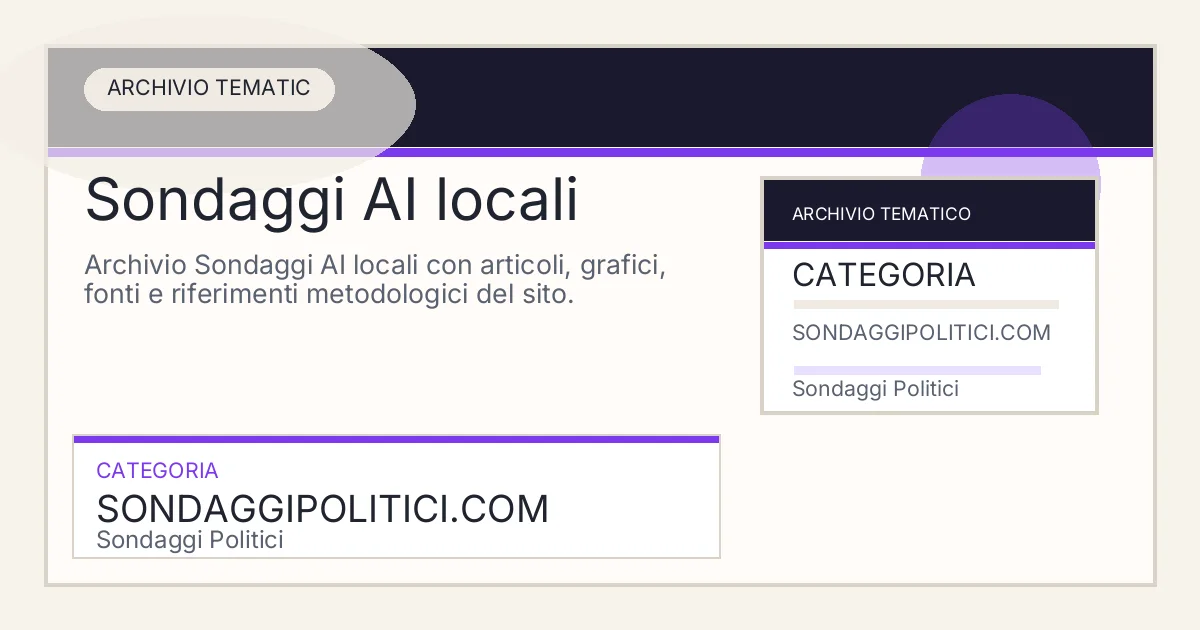Viewport: 1200px width, 630px height.
Task: Click the purple CATEGORIA label in bottom card
Action: coord(157,471)
